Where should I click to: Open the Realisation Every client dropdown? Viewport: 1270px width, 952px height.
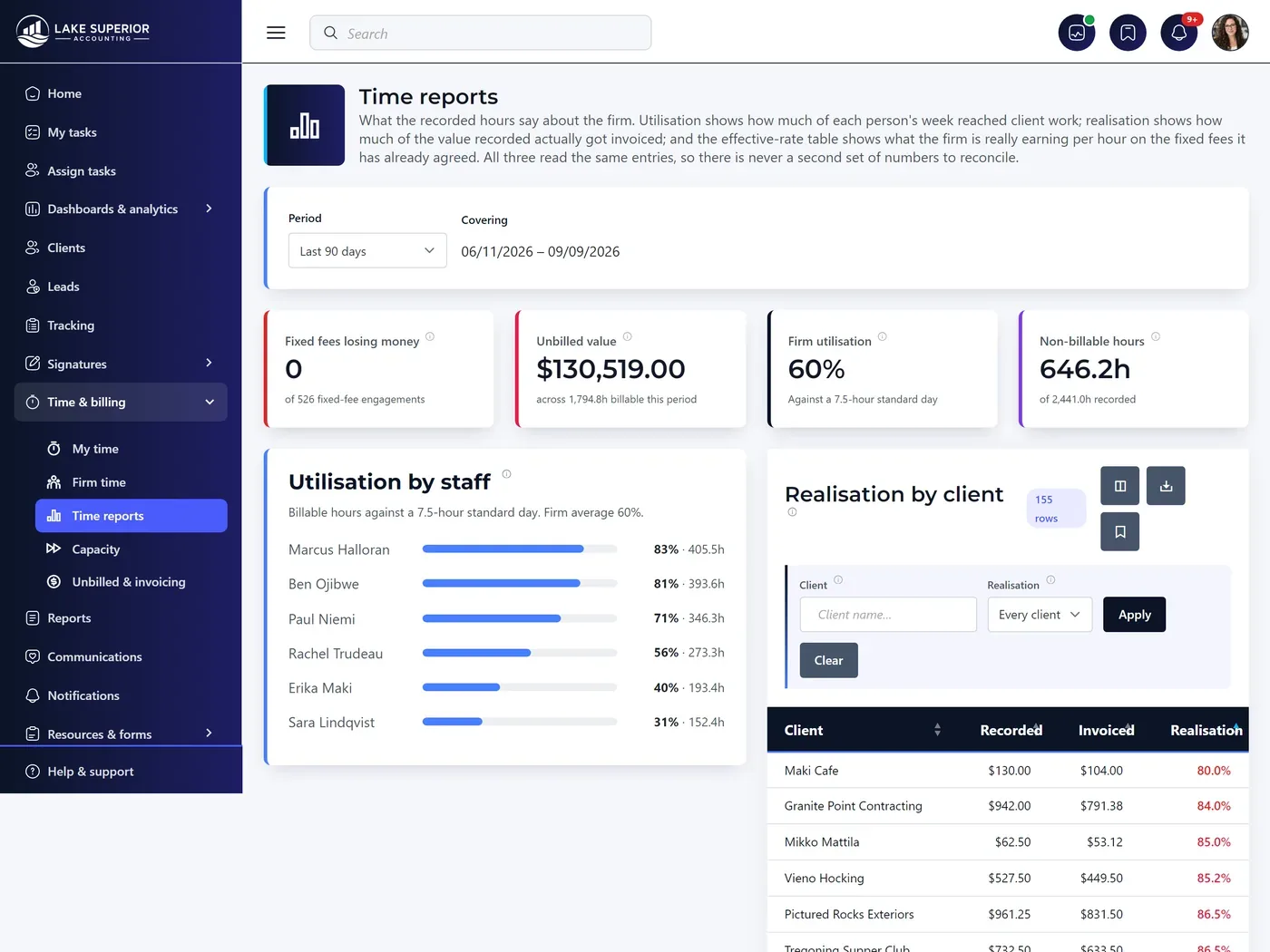click(x=1040, y=615)
